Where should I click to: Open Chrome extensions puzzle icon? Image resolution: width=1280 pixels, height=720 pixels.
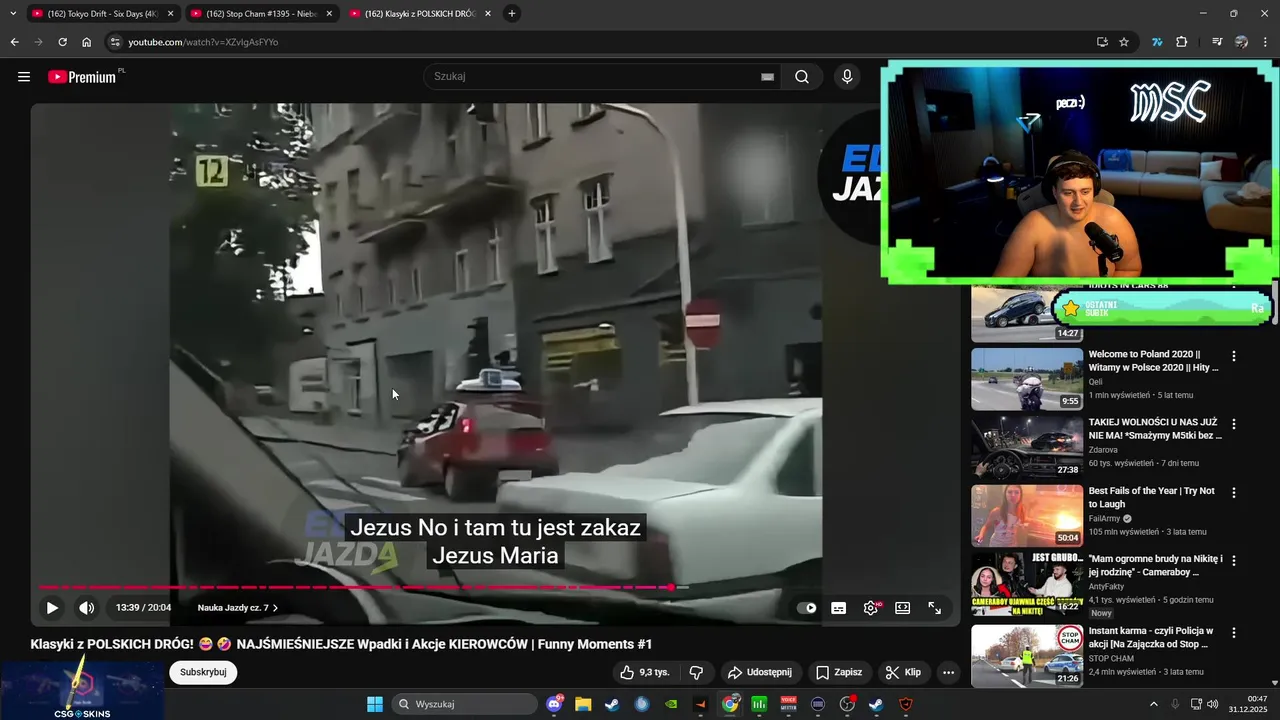pos(1182,42)
